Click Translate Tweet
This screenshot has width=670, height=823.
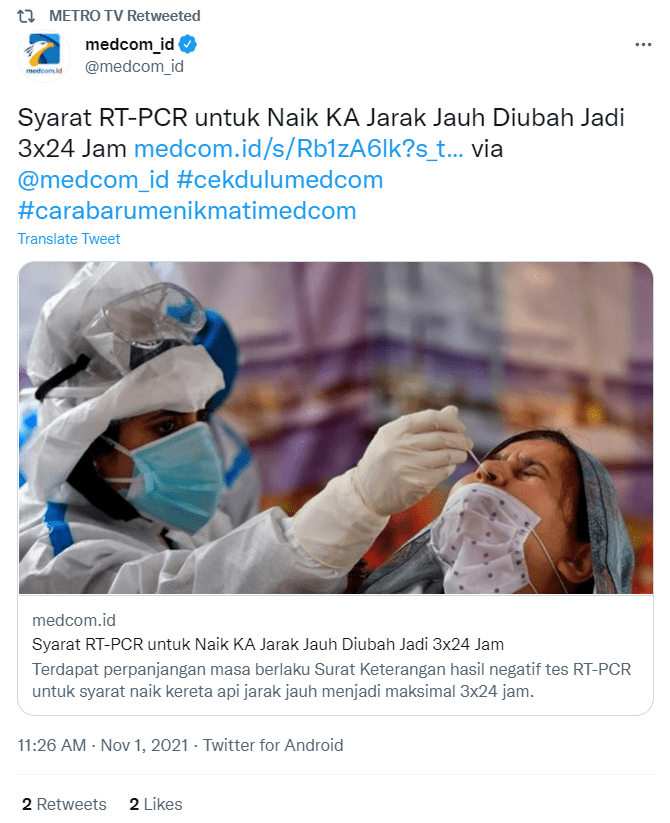(x=69, y=239)
